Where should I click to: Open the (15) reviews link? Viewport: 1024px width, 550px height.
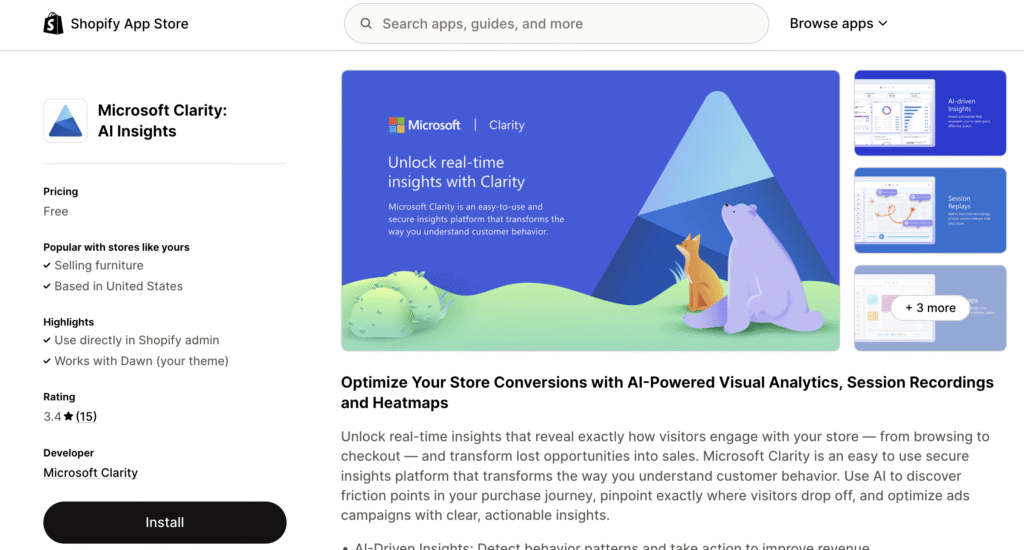click(86, 416)
